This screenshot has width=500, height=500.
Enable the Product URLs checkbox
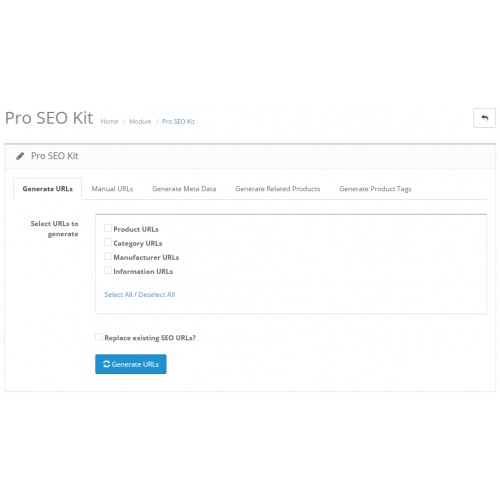[108, 228]
